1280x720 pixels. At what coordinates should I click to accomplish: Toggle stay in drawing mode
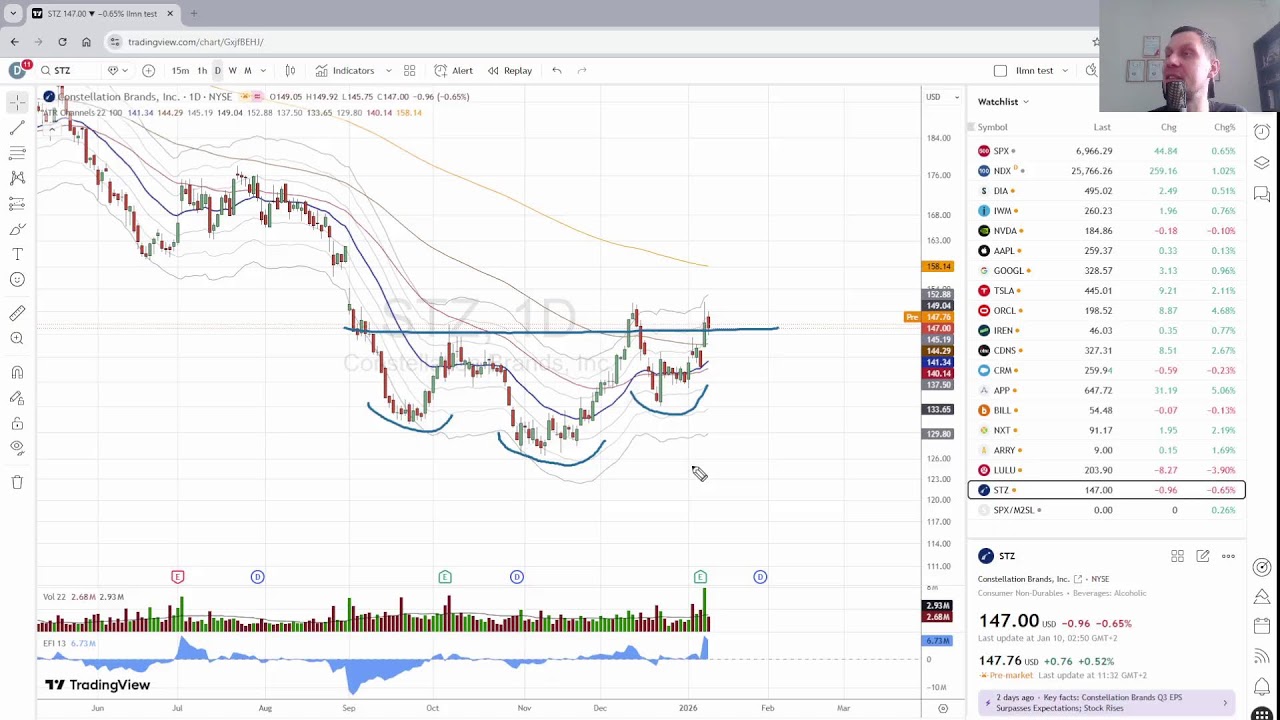17,398
